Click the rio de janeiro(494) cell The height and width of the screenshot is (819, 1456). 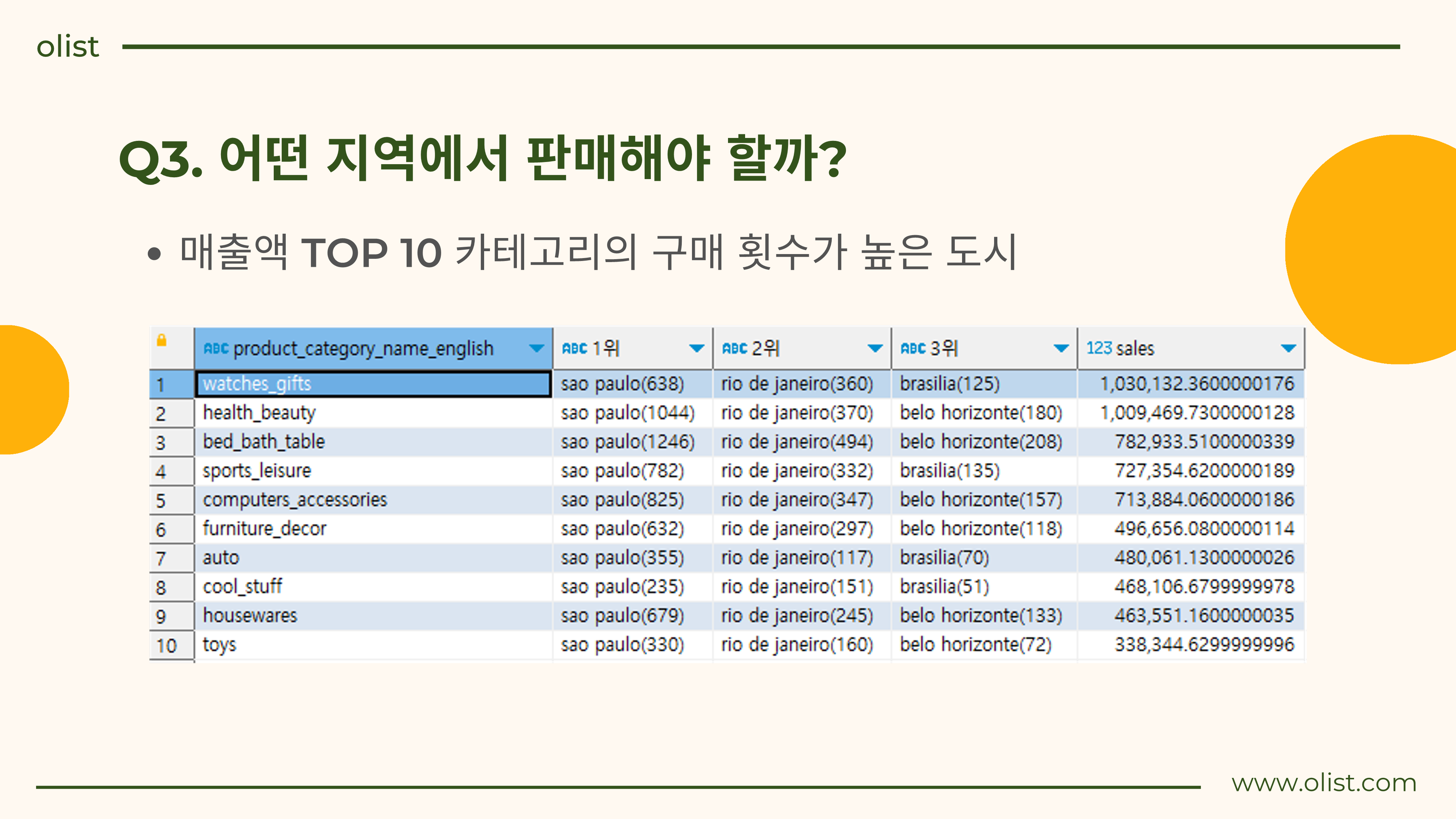(x=802, y=442)
